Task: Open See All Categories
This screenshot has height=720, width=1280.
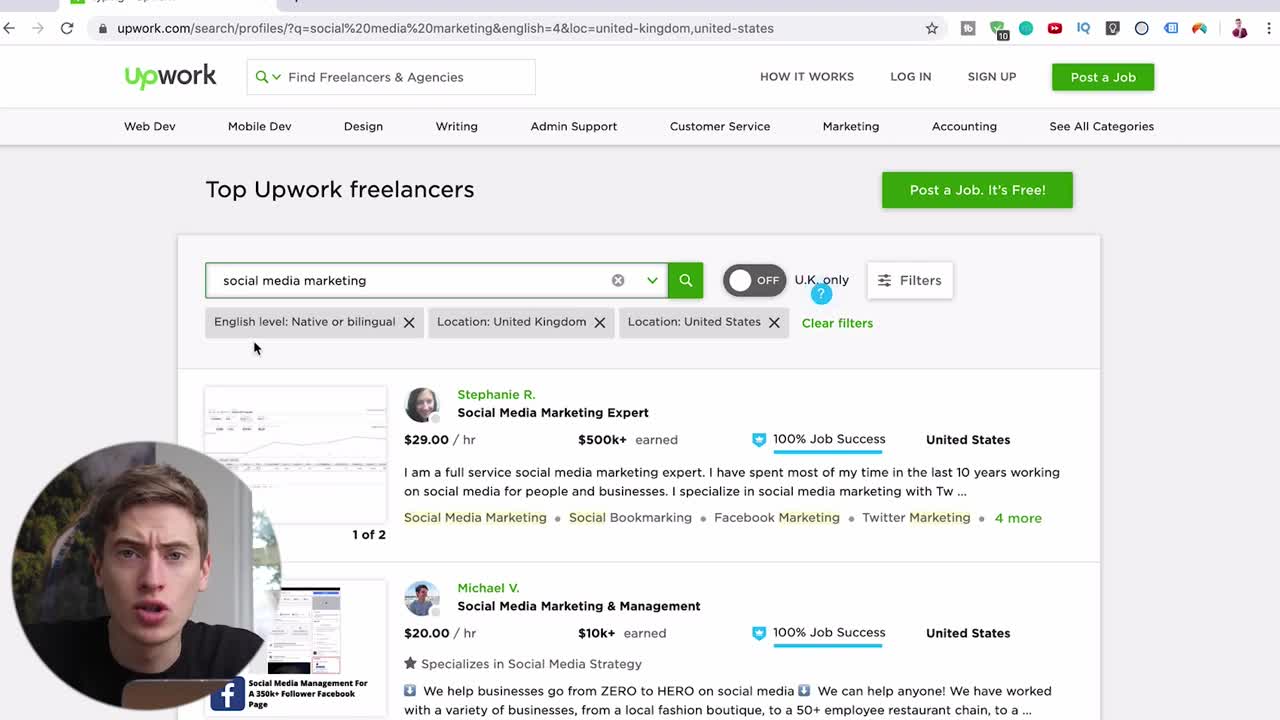Action: click(x=1102, y=126)
